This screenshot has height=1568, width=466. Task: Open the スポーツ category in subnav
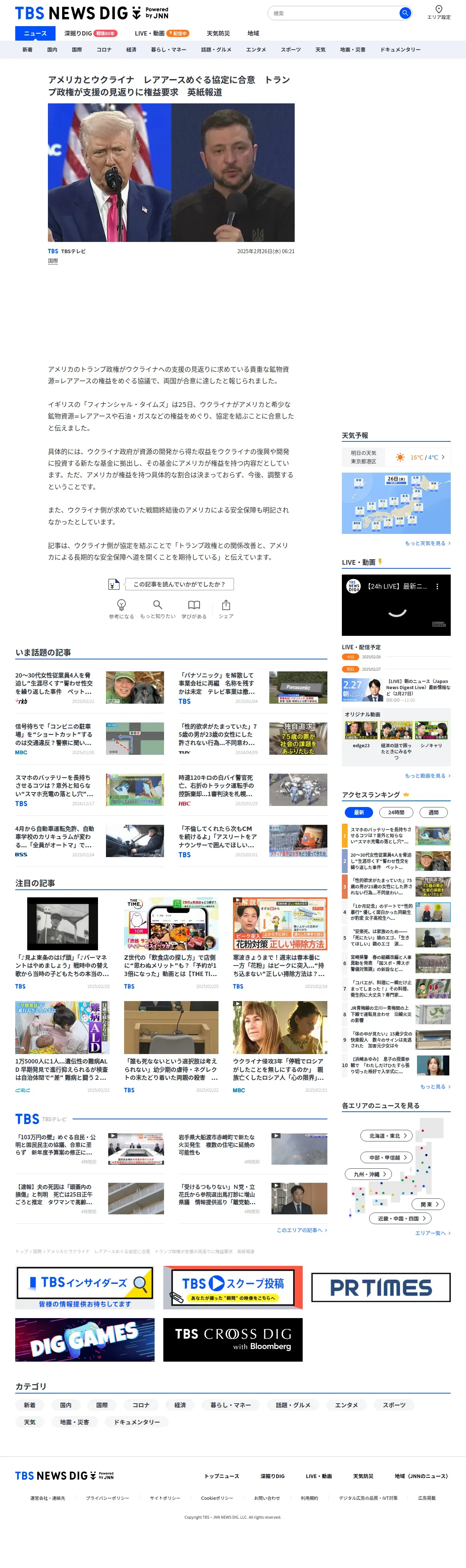pyautogui.click(x=291, y=50)
